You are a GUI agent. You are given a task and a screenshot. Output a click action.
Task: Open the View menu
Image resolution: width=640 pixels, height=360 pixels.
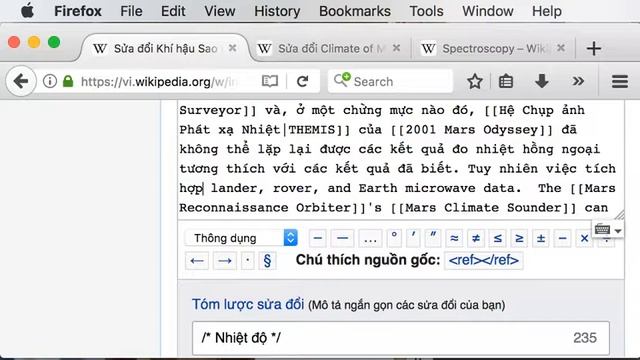click(220, 11)
